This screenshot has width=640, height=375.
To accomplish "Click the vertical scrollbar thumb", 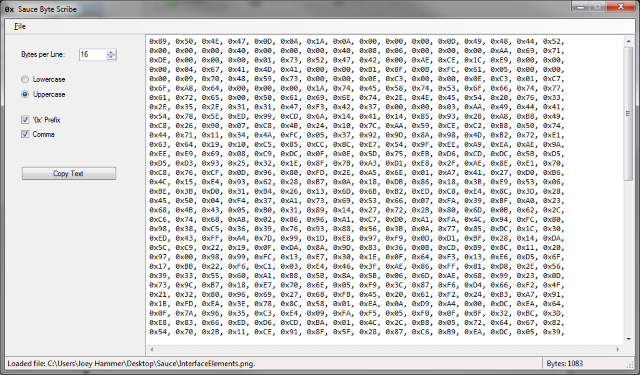I will [628, 113].
